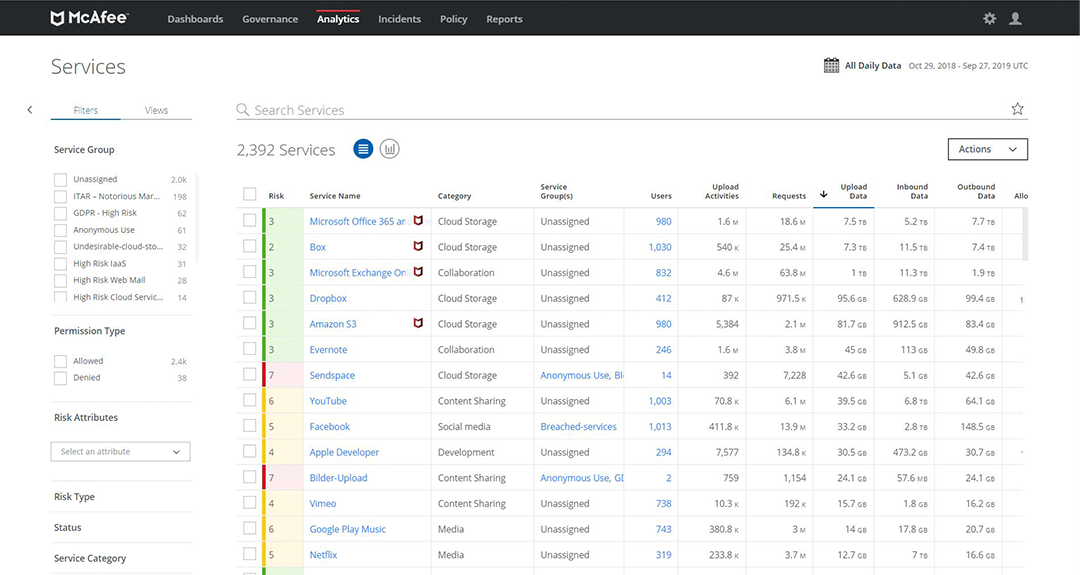Expand the Risk Type filter section

pyautogui.click(x=74, y=496)
